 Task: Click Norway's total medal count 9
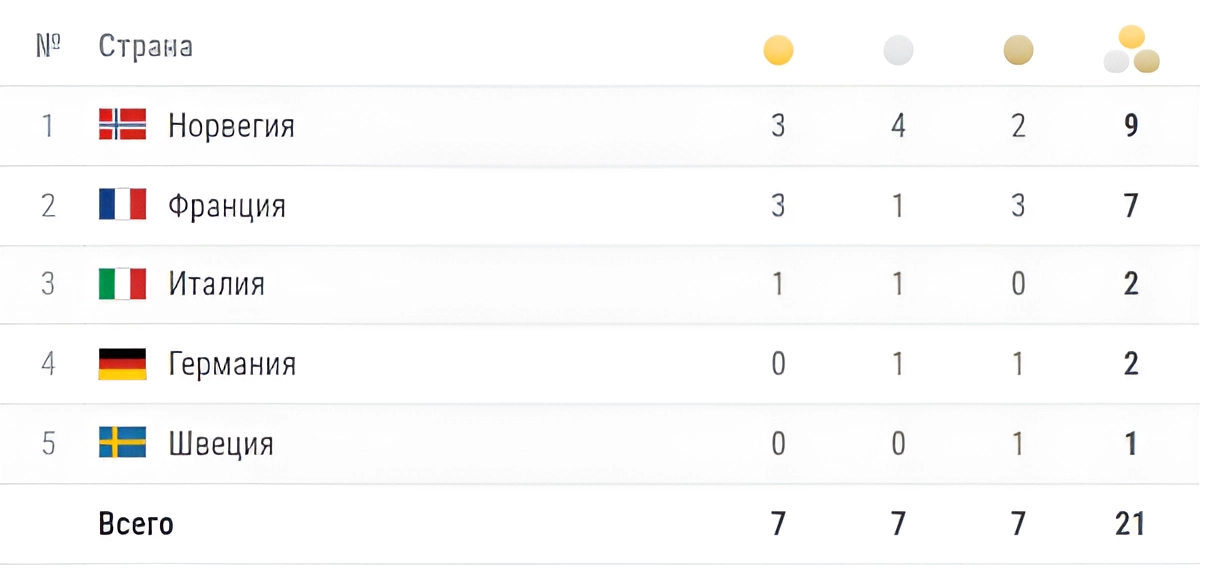pos(1131,126)
